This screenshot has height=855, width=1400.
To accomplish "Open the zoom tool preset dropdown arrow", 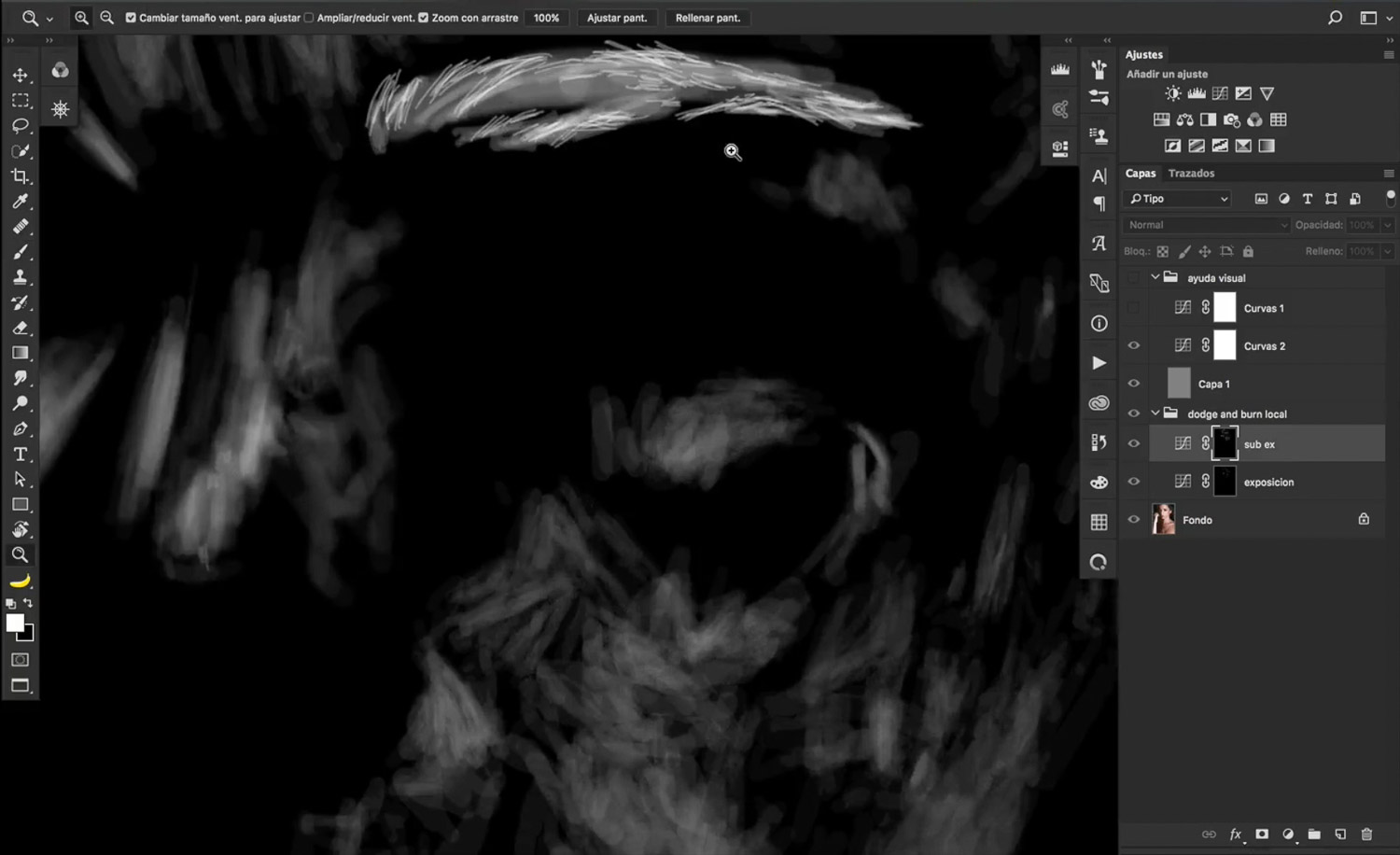I will (49, 19).
